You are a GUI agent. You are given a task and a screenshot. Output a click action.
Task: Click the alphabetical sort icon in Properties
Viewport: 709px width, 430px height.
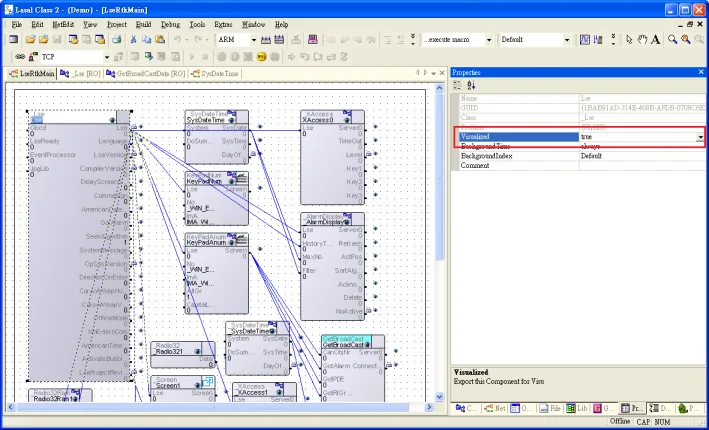[471, 85]
